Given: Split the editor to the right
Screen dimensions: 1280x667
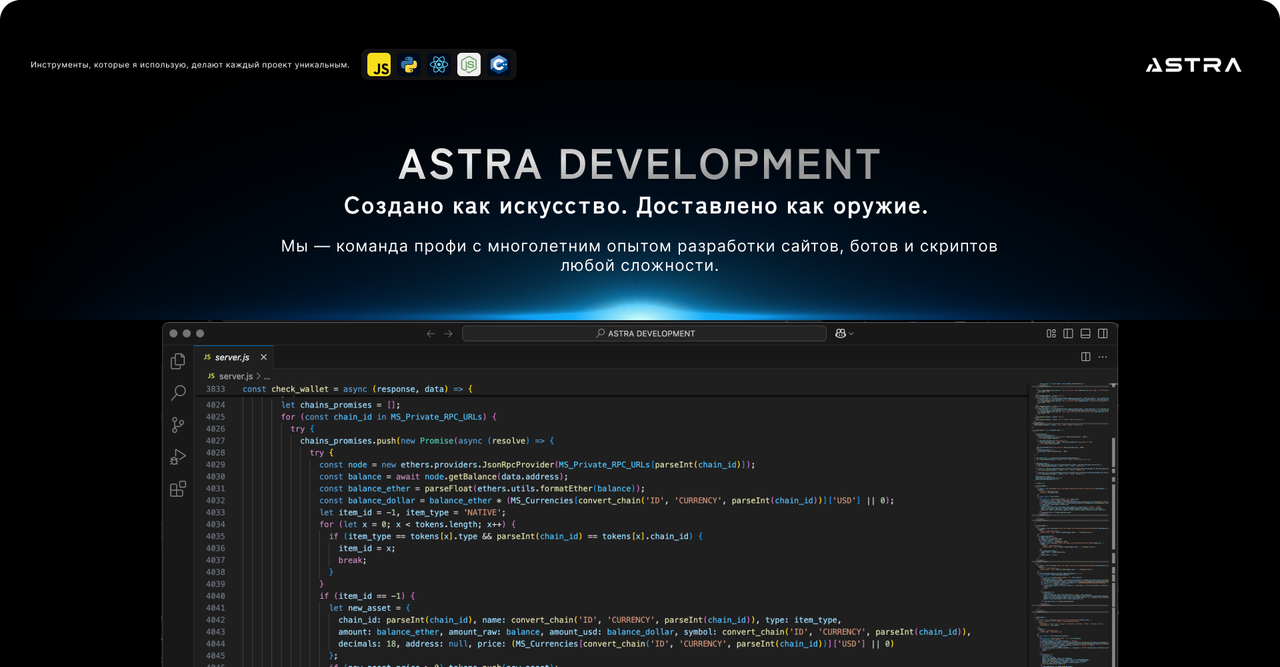Looking at the screenshot, I should tap(1085, 356).
